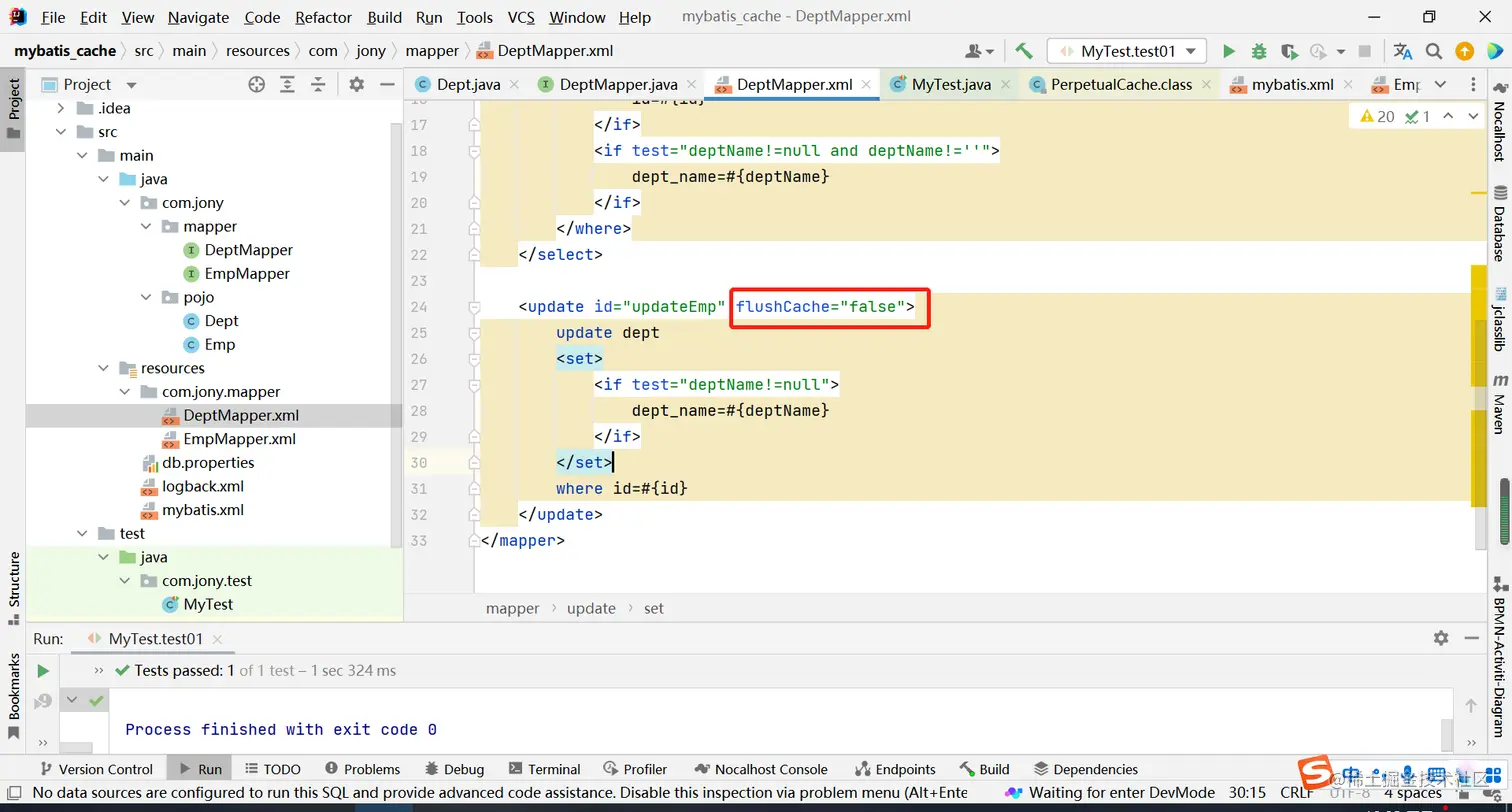The height and width of the screenshot is (812, 1512).
Task: Expand the .idea folder in the project tree
Action: (61, 108)
